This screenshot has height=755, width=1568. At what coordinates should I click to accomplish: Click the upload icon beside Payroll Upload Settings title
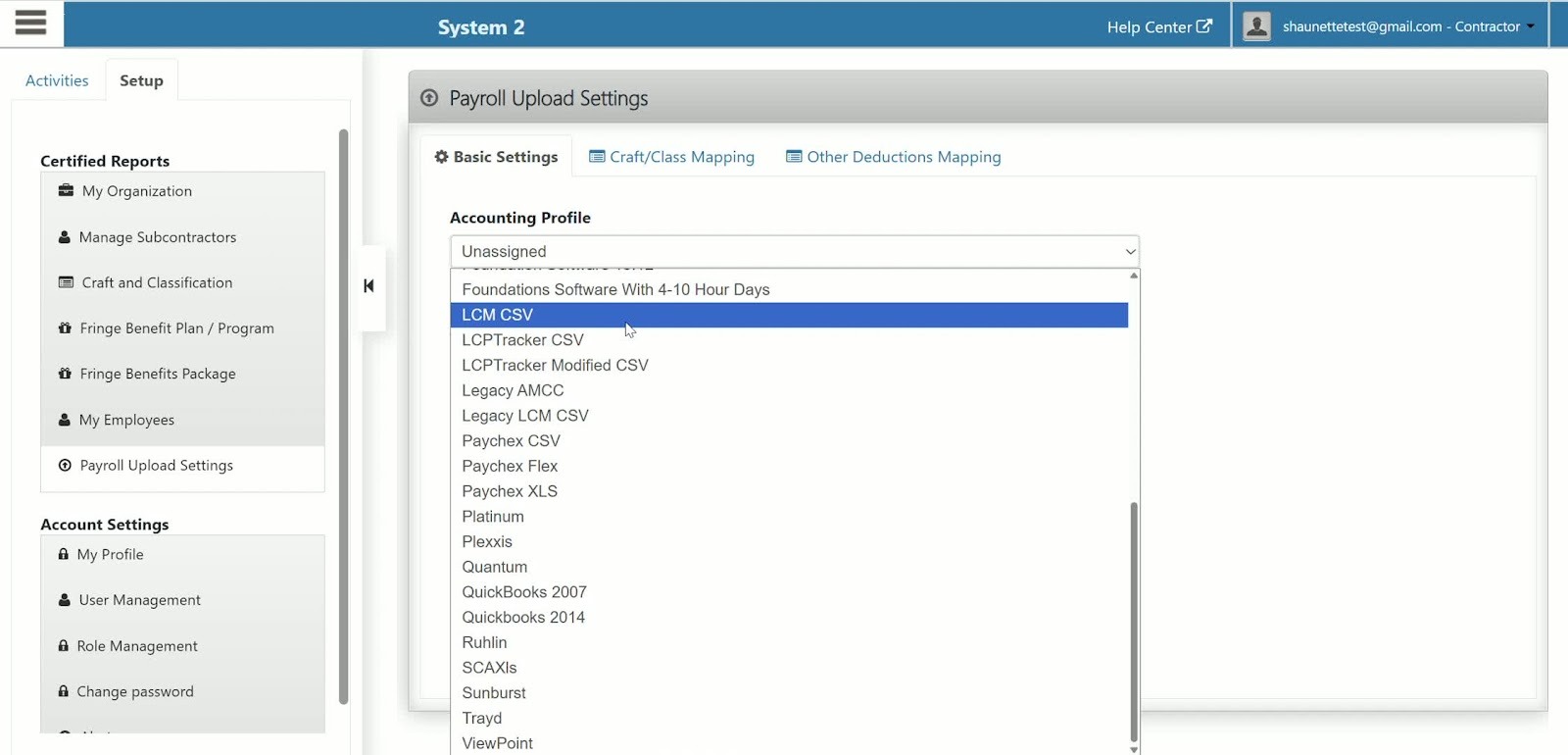coord(429,98)
